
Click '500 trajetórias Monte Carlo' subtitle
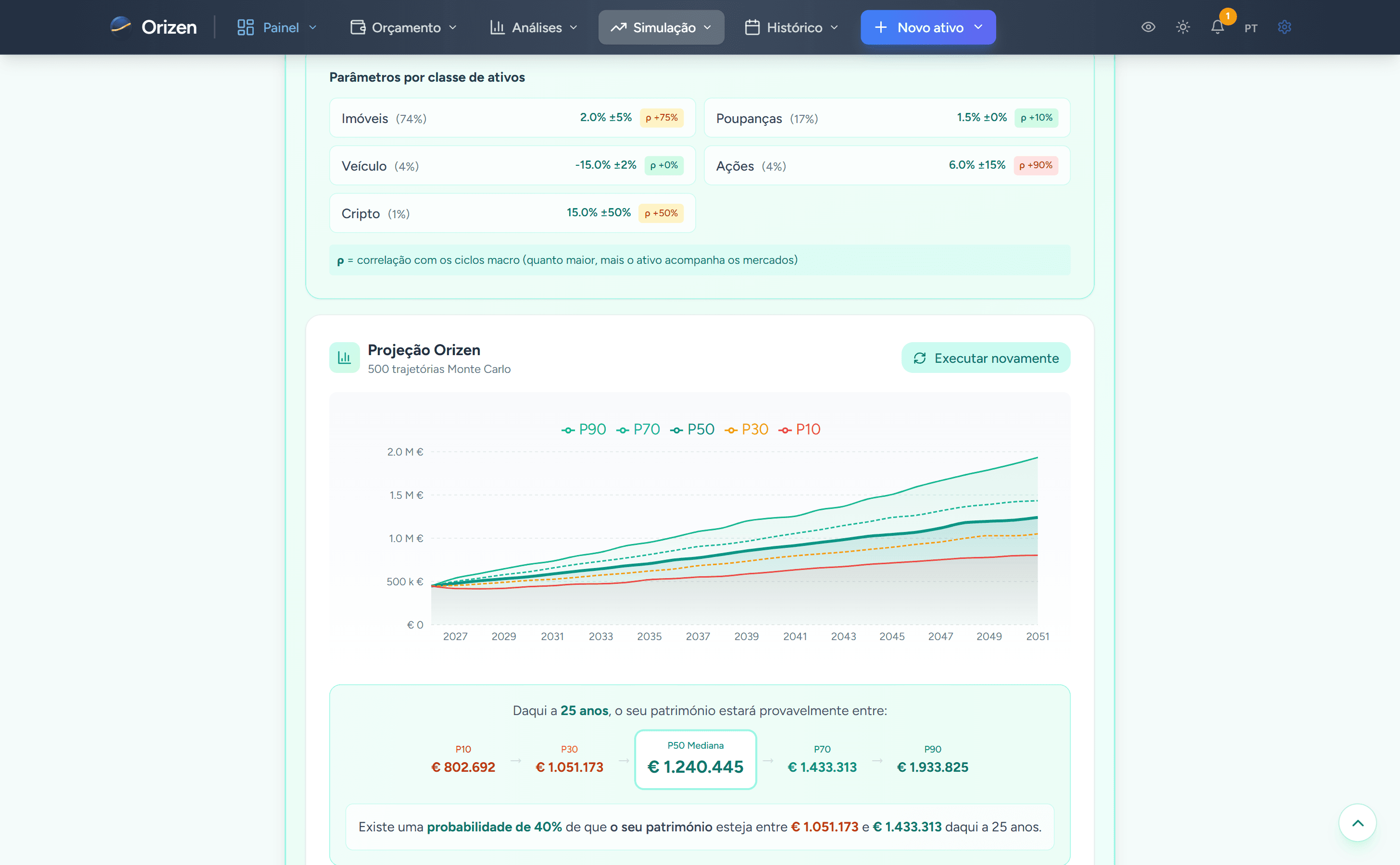[x=439, y=369]
